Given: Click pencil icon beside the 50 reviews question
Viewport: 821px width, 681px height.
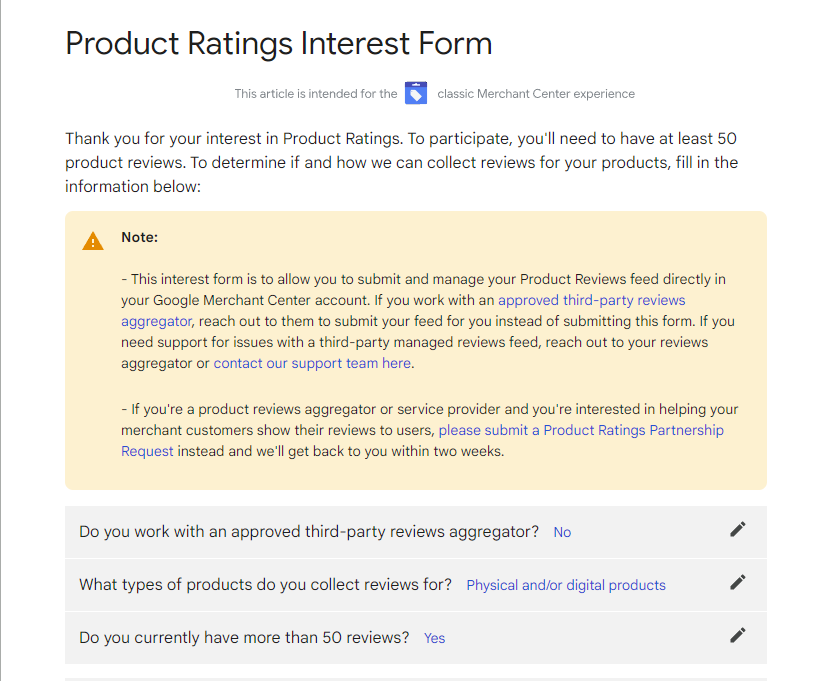Looking at the screenshot, I should point(737,635).
